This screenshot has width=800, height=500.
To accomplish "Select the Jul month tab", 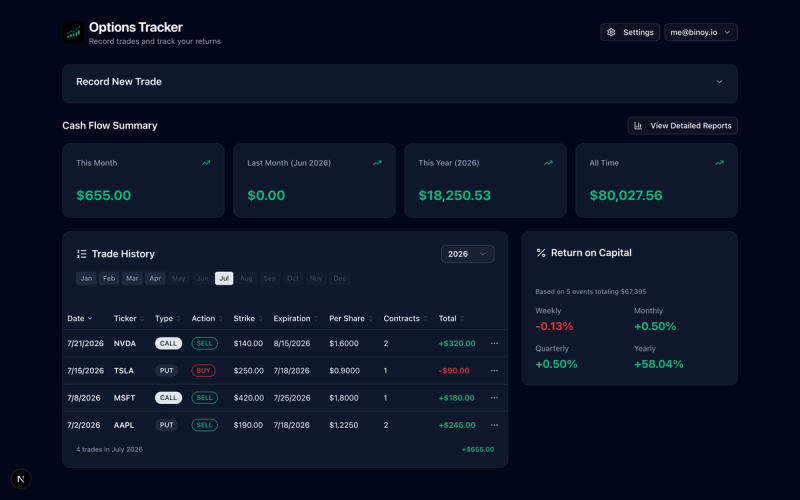I will click(x=224, y=278).
